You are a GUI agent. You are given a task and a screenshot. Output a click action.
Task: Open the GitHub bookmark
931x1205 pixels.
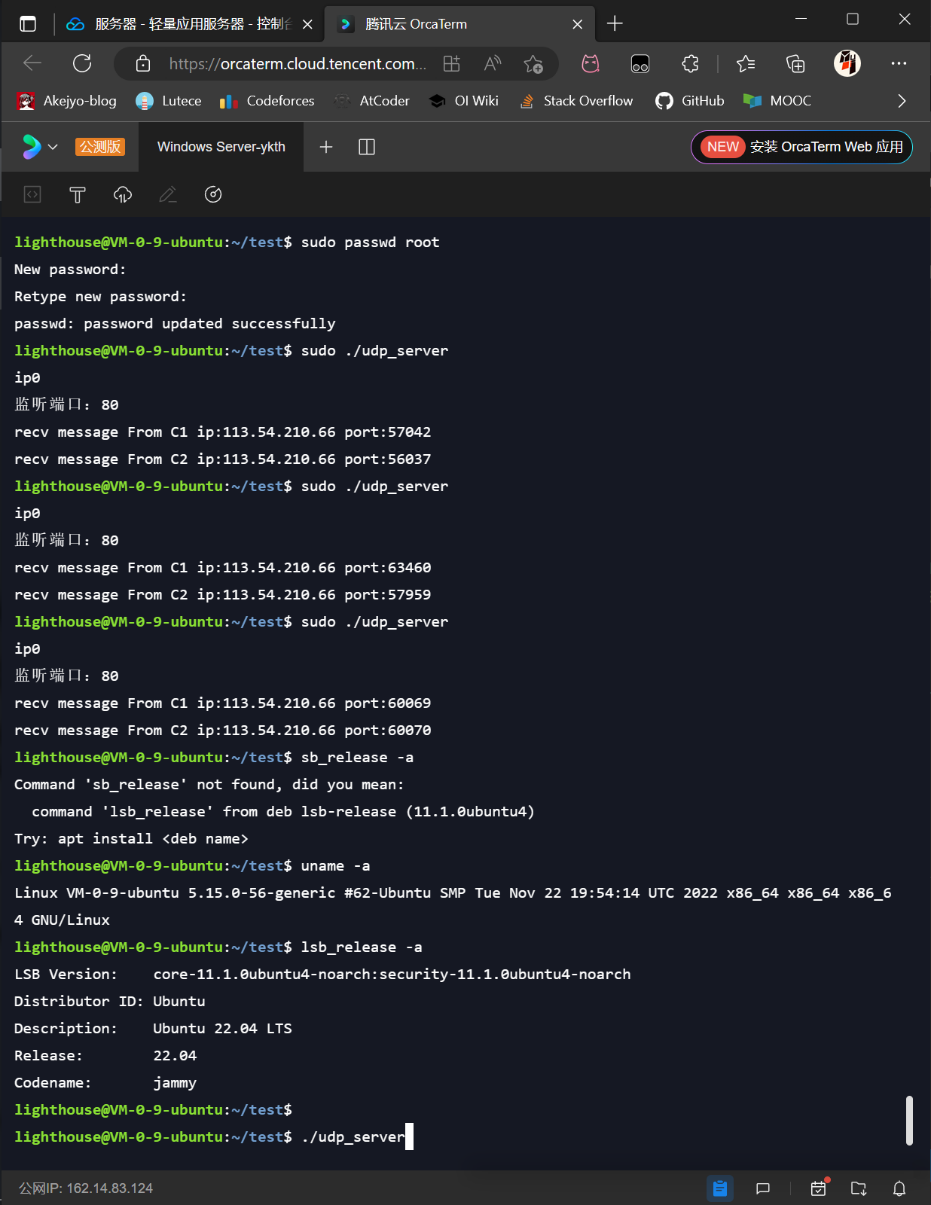pyautogui.click(x=690, y=101)
